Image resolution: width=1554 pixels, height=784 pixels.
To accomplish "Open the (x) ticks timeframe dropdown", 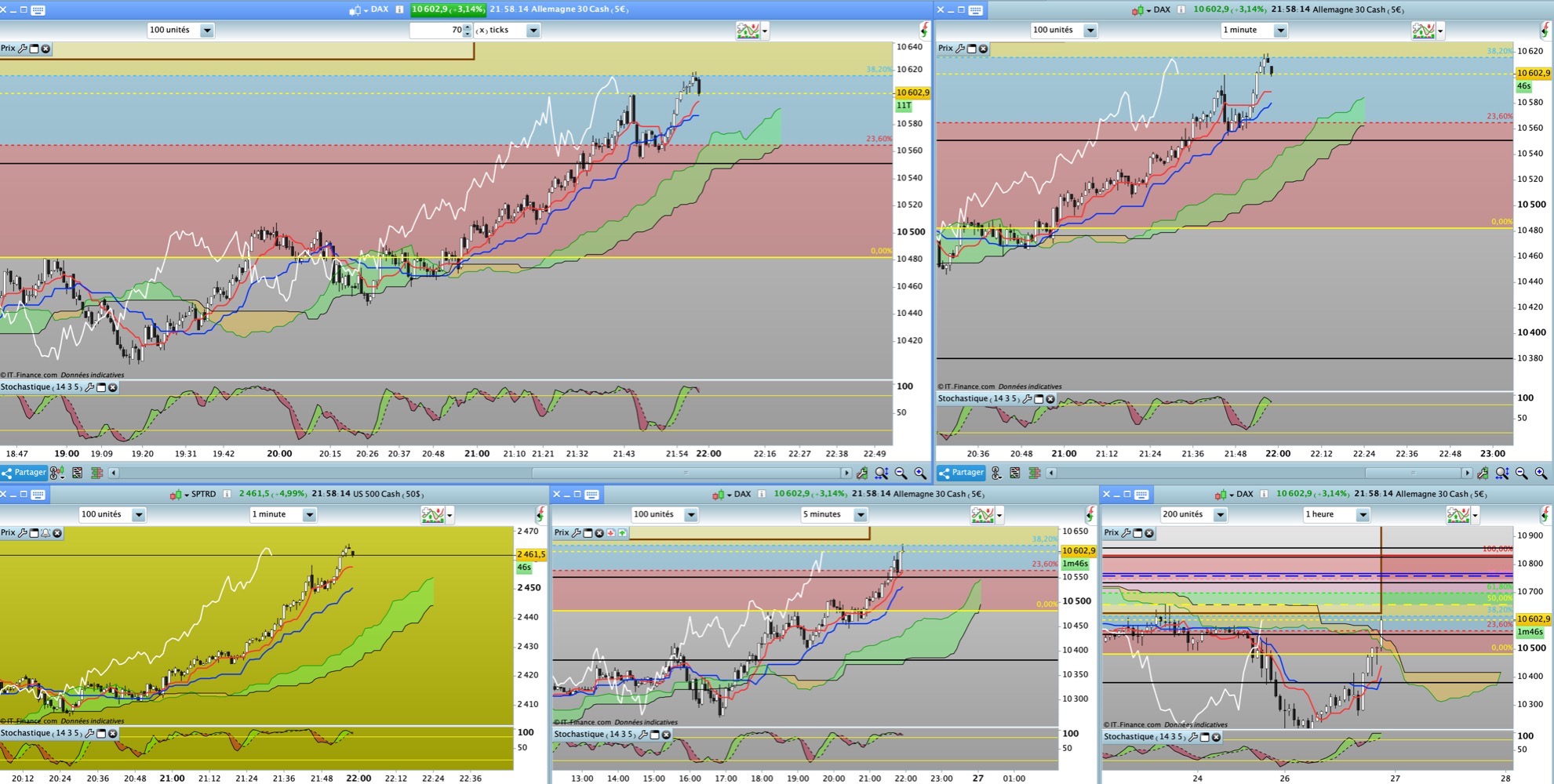I will 533,31.
